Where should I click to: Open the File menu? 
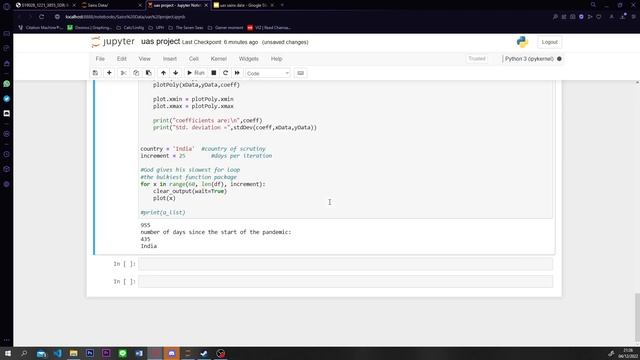coord(100,59)
